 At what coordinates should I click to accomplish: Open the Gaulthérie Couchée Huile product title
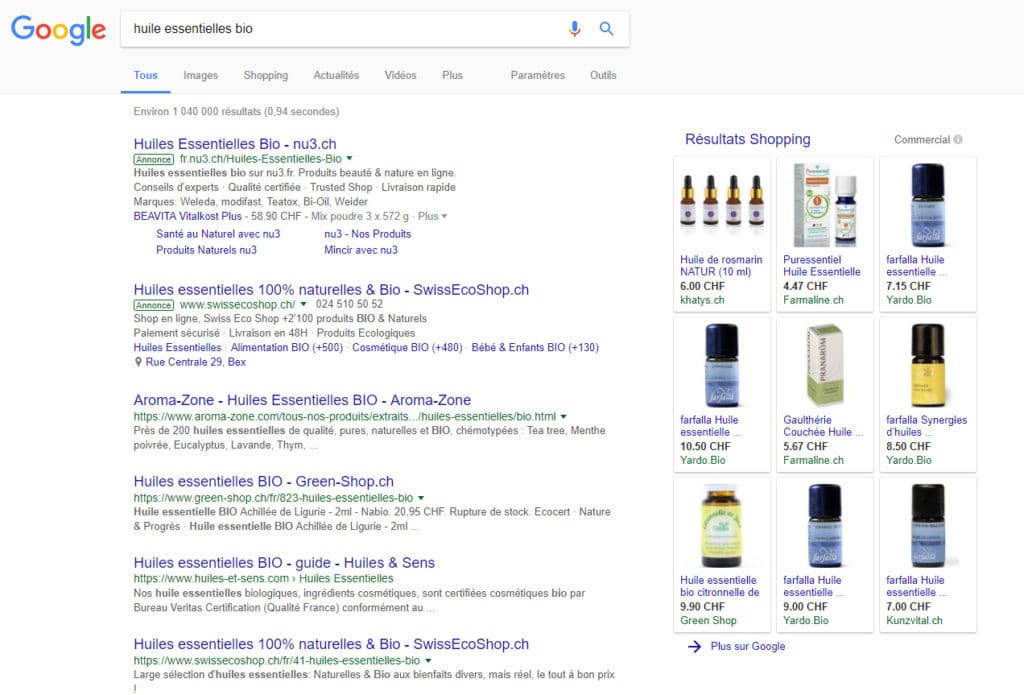[823, 426]
